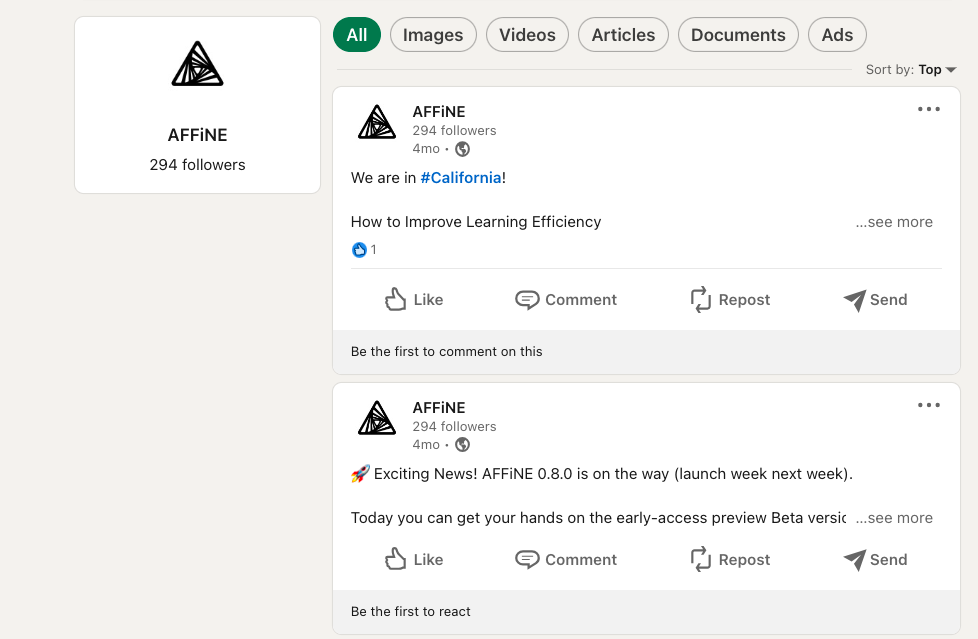
Task: Select the Ads filter
Action: point(837,35)
